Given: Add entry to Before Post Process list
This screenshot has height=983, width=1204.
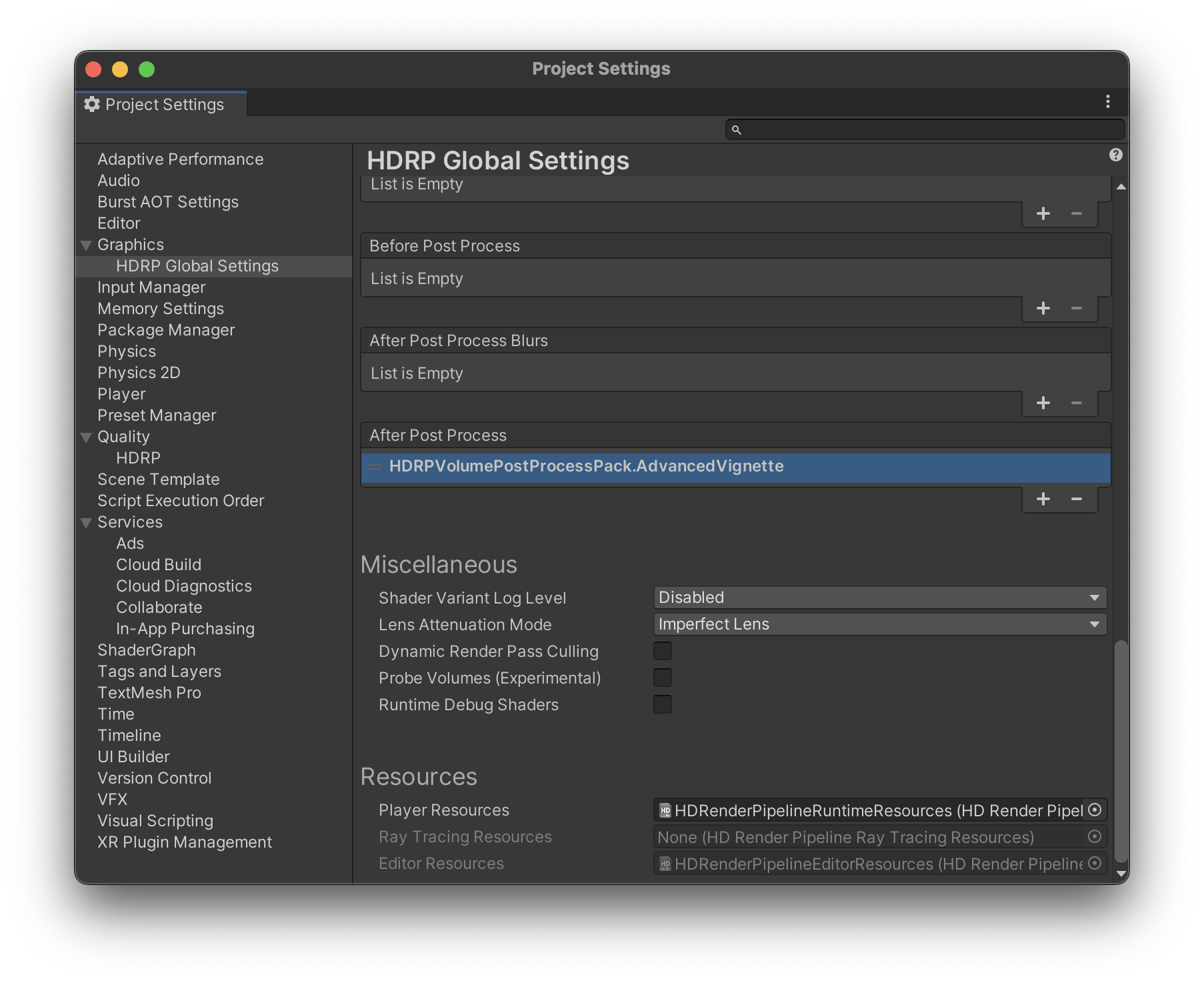Looking at the screenshot, I should tap(1043, 308).
